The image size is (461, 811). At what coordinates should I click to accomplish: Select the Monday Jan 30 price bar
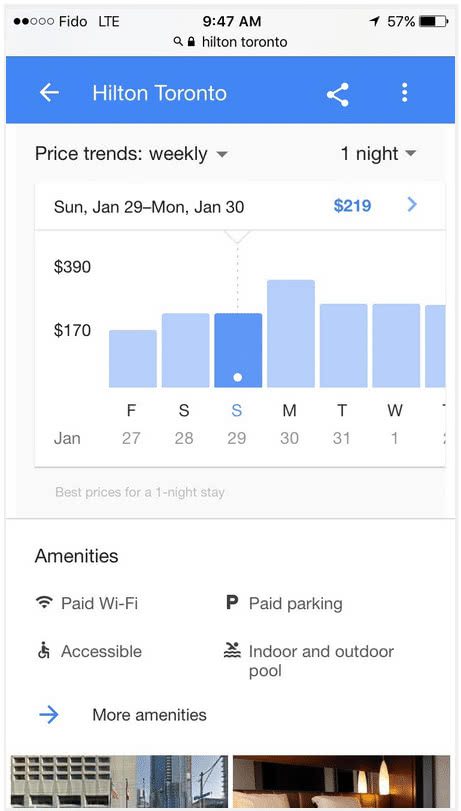tap(291, 334)
